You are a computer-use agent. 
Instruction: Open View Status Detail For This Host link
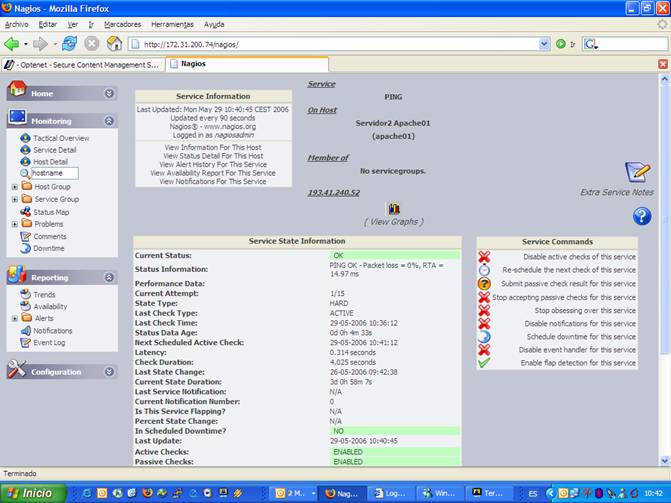213,156
